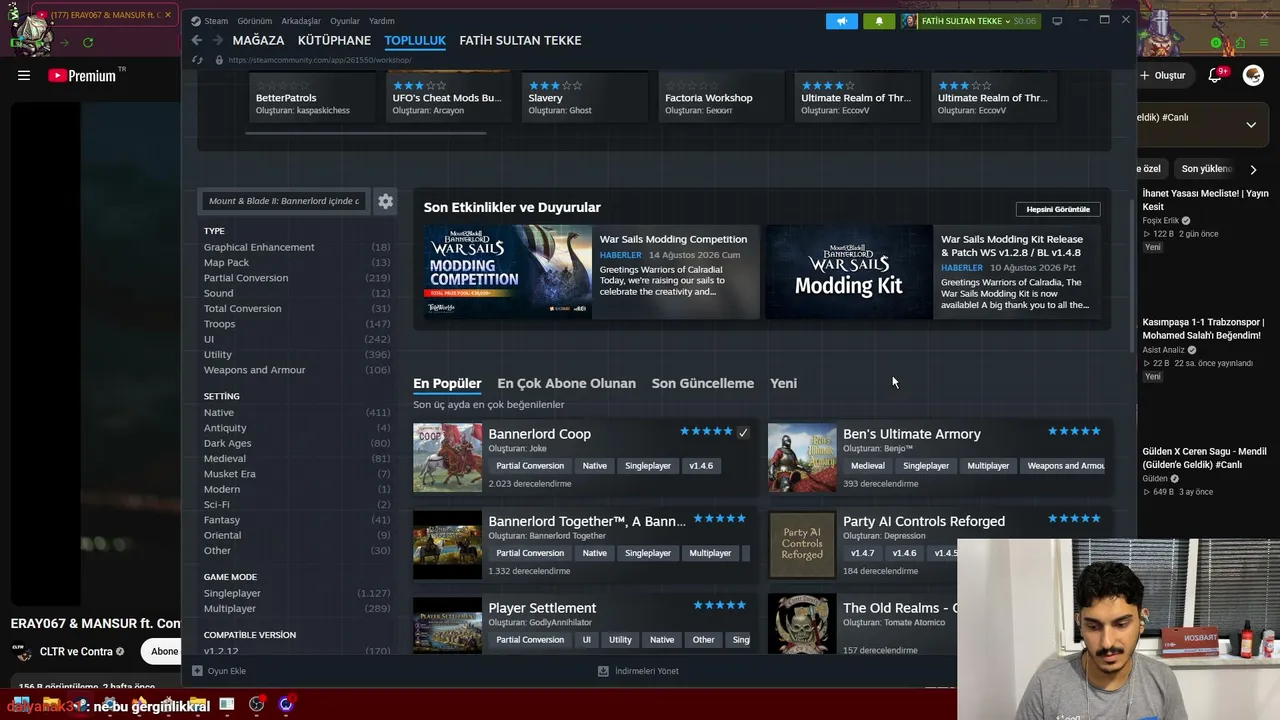
Task: Open the browser extensions puzzle icon
Action: click(x=1240, y=43)
